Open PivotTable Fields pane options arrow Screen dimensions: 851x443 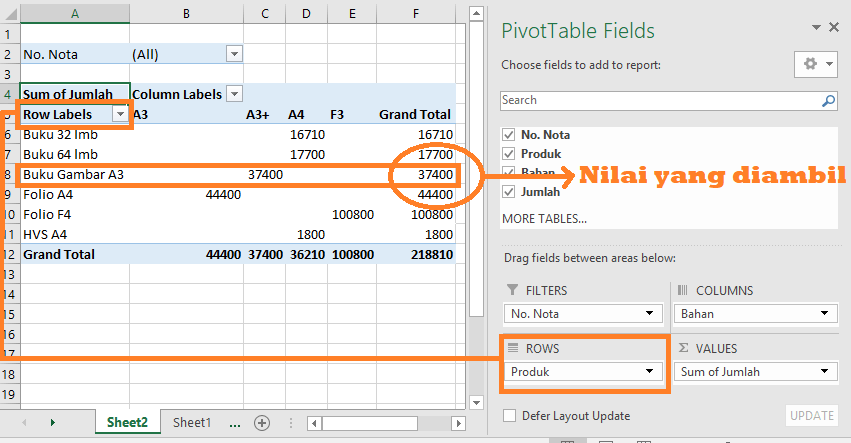[816, 27]
